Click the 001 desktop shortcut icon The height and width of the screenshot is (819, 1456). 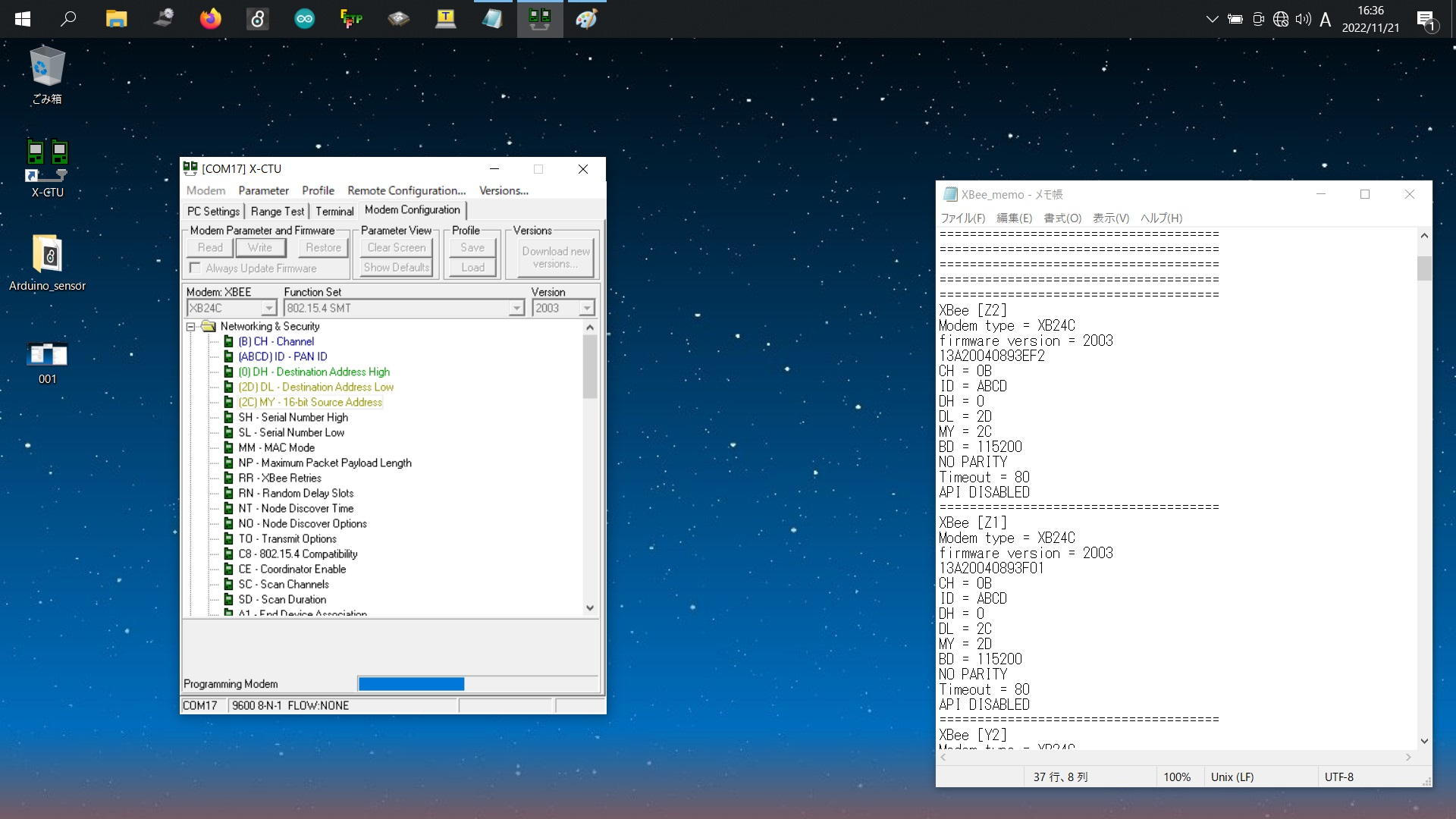point(47,355)
